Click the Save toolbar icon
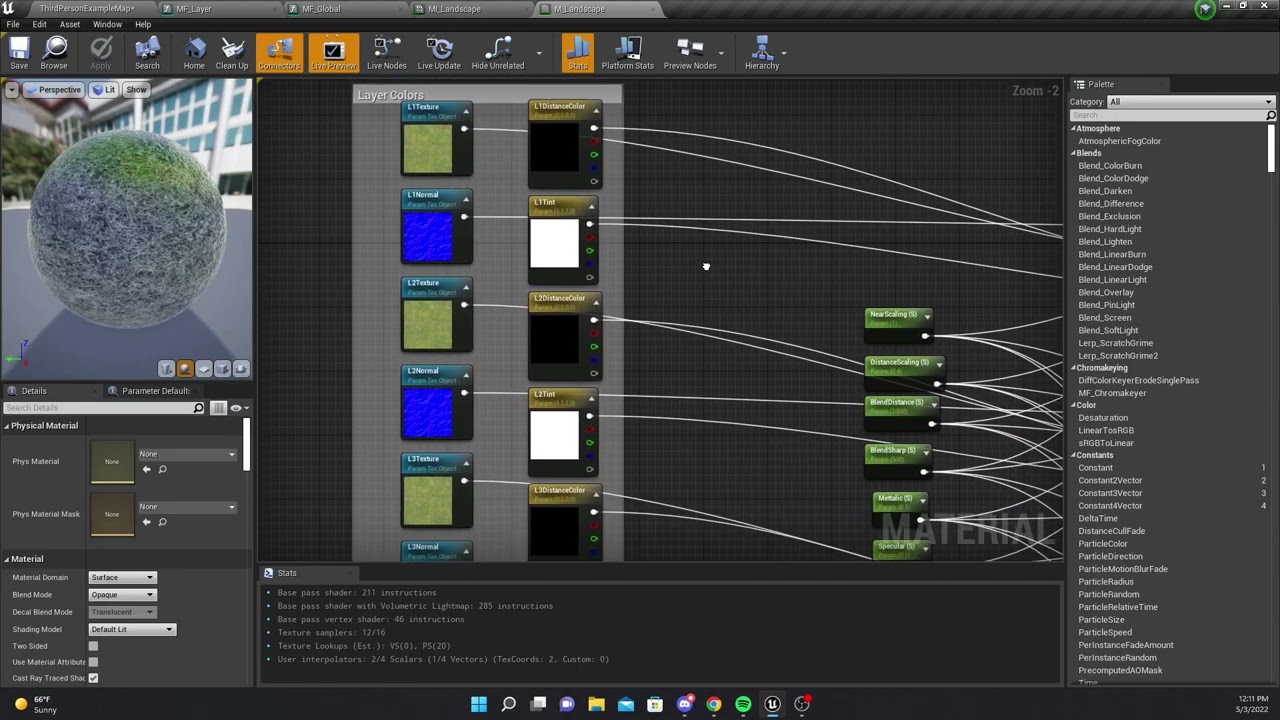 click(19, 53)
